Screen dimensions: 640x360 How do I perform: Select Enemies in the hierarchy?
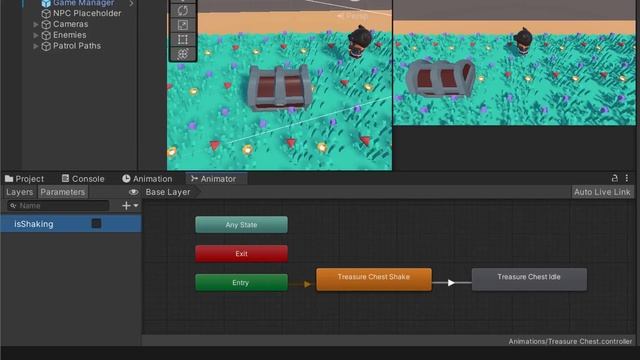(70, 36)
